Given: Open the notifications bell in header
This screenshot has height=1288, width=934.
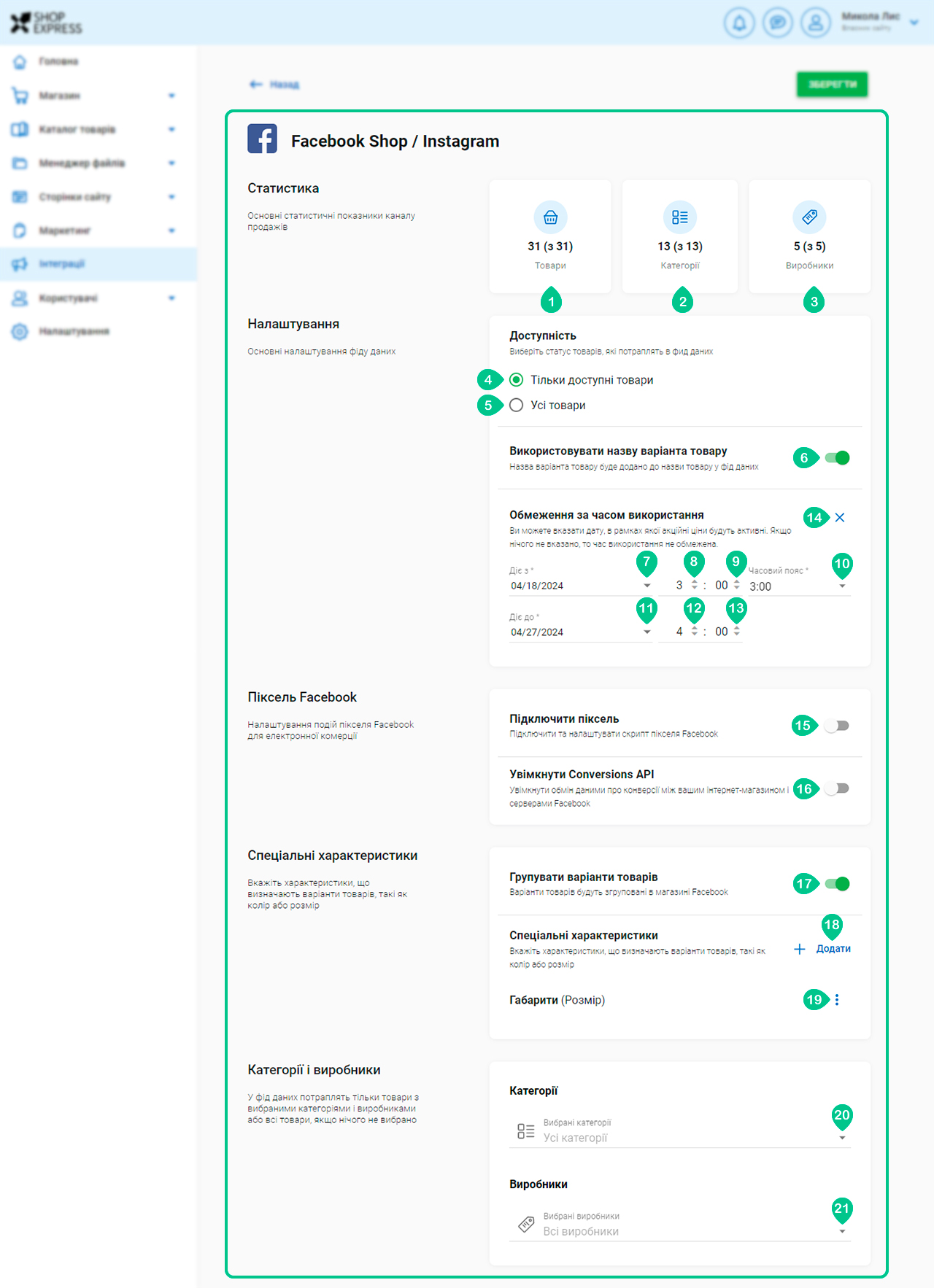Looking at the screenshot, I should (x=739, y=23).
